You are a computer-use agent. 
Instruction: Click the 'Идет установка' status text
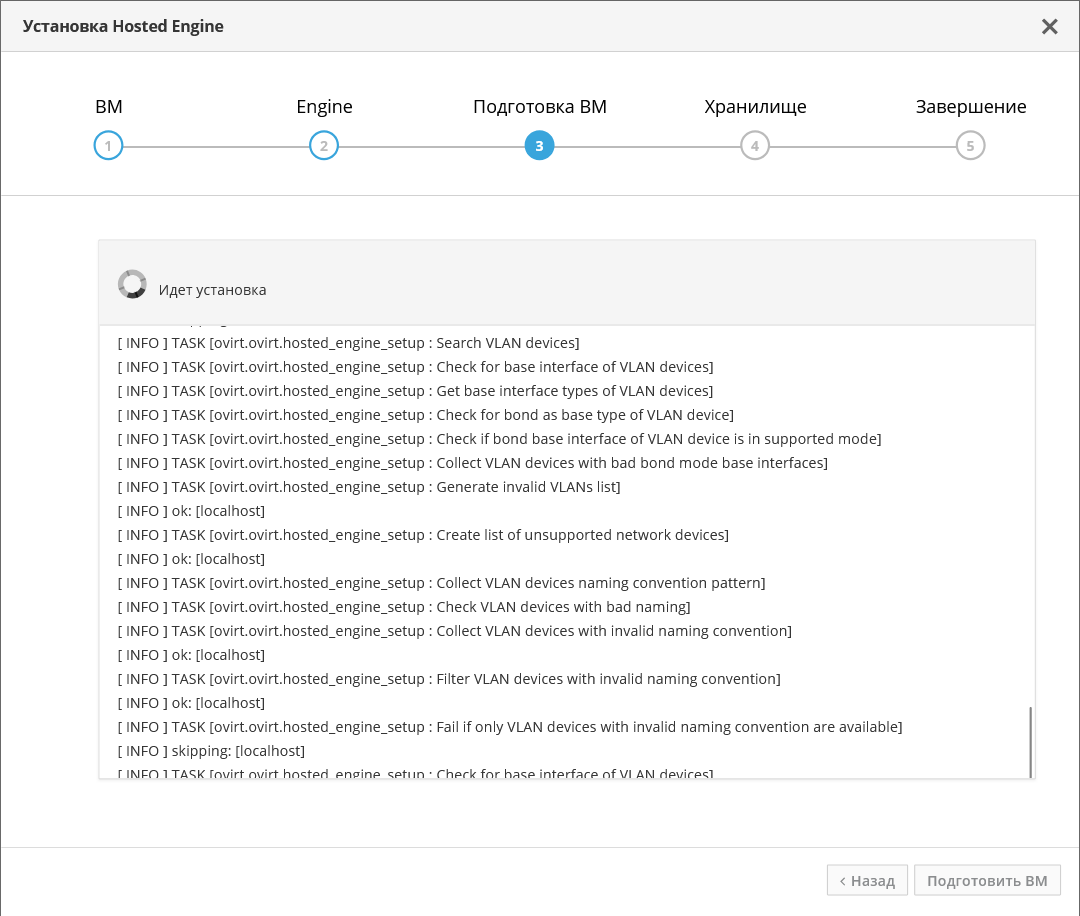coord(212,290)
